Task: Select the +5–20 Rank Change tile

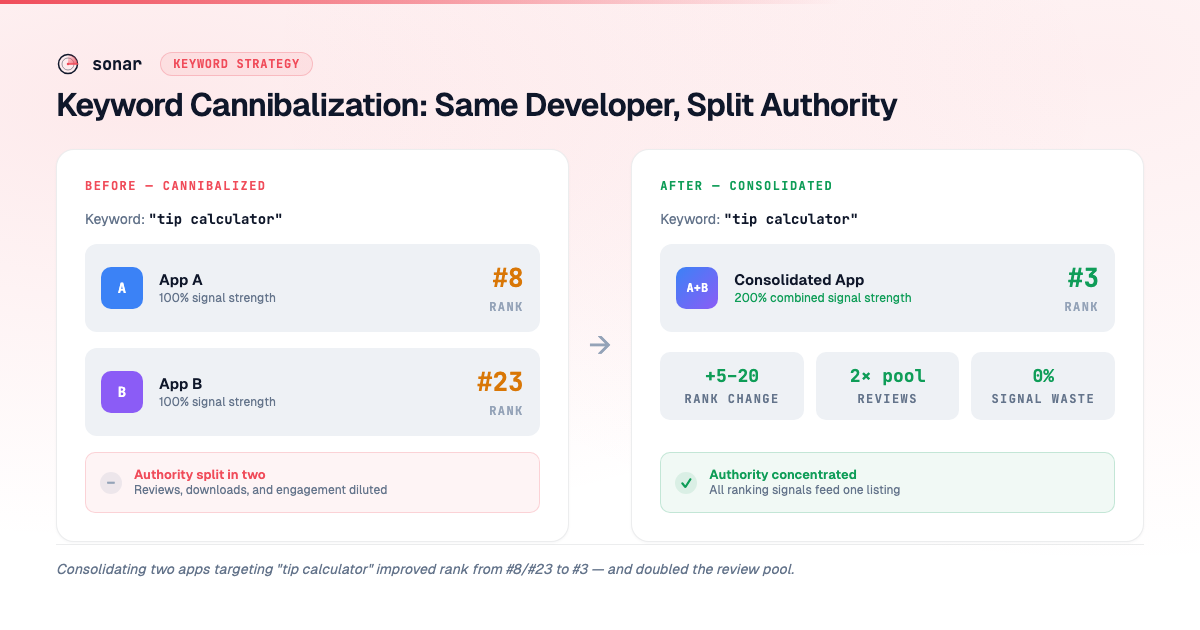Action: 732,385
